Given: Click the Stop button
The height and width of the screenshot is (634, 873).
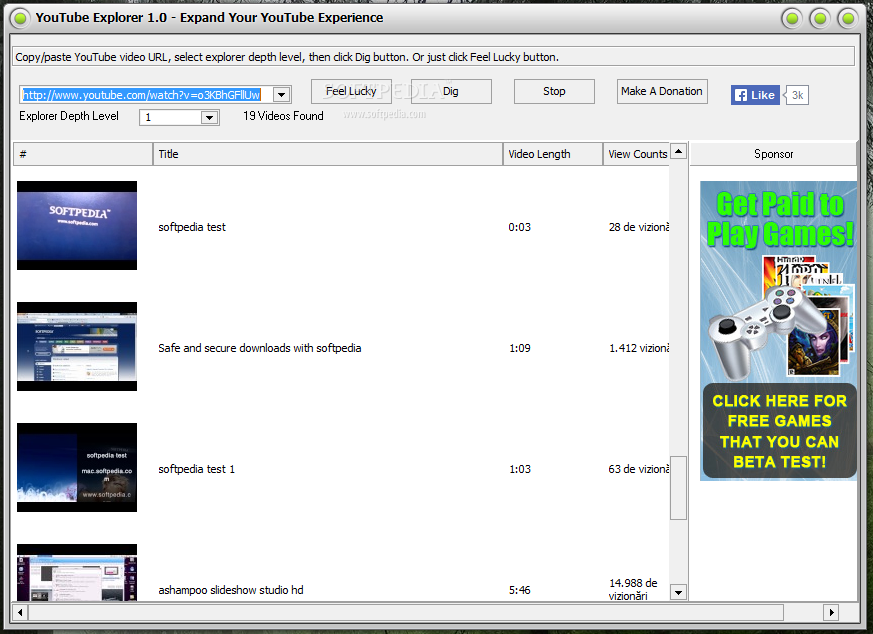Looking at the screenshot, I should tap(554, 91).
